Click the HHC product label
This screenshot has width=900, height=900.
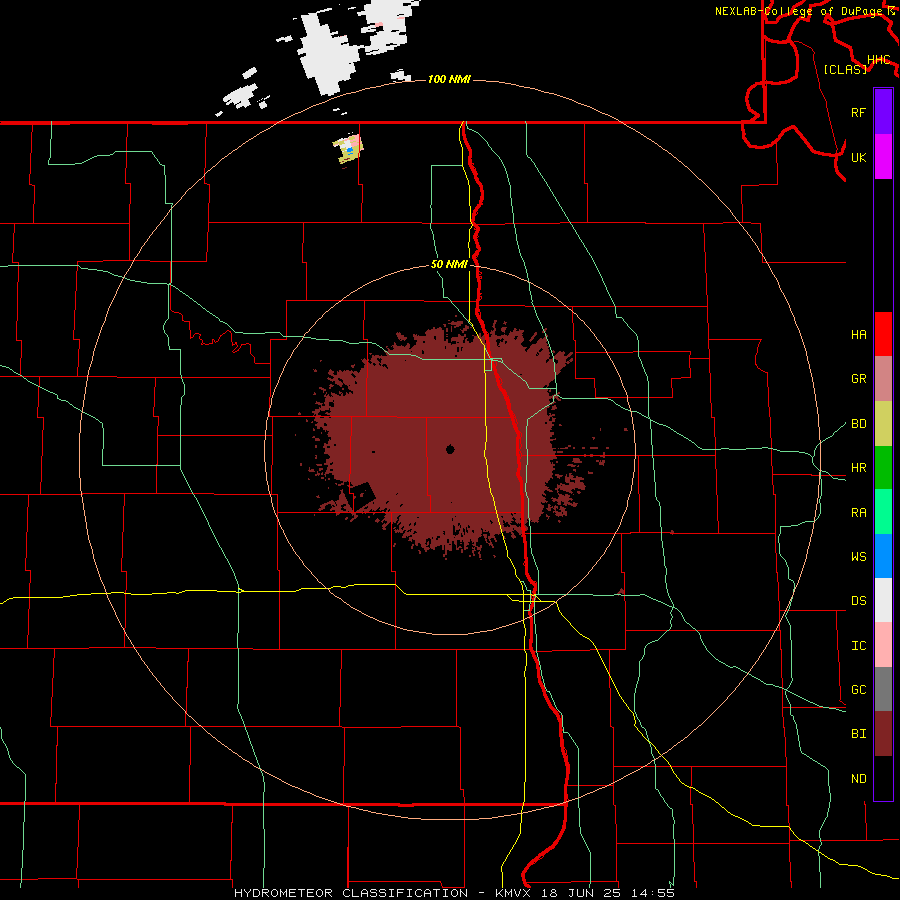pos(879,60)
